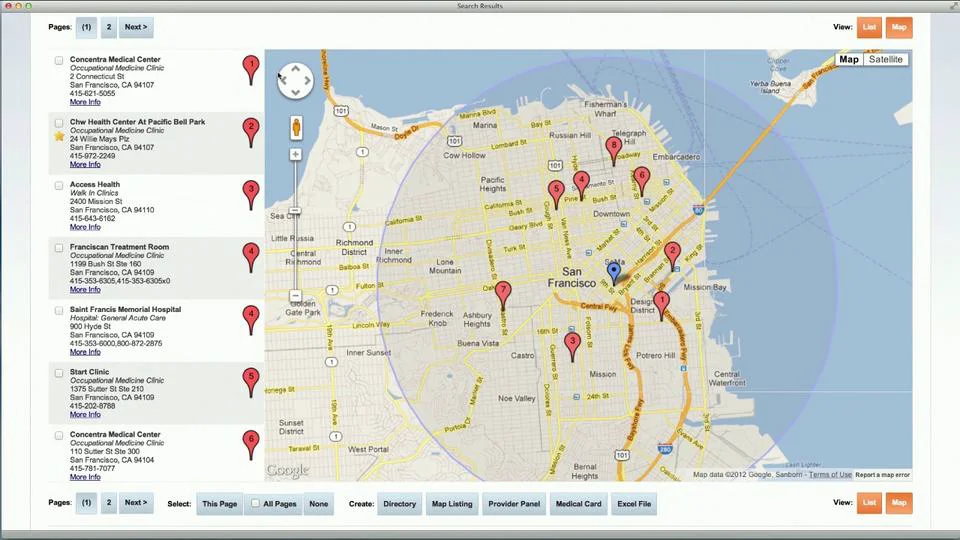Switch to Map view at bottom
This screenshot has height=540, width=960.
point(899,503)
